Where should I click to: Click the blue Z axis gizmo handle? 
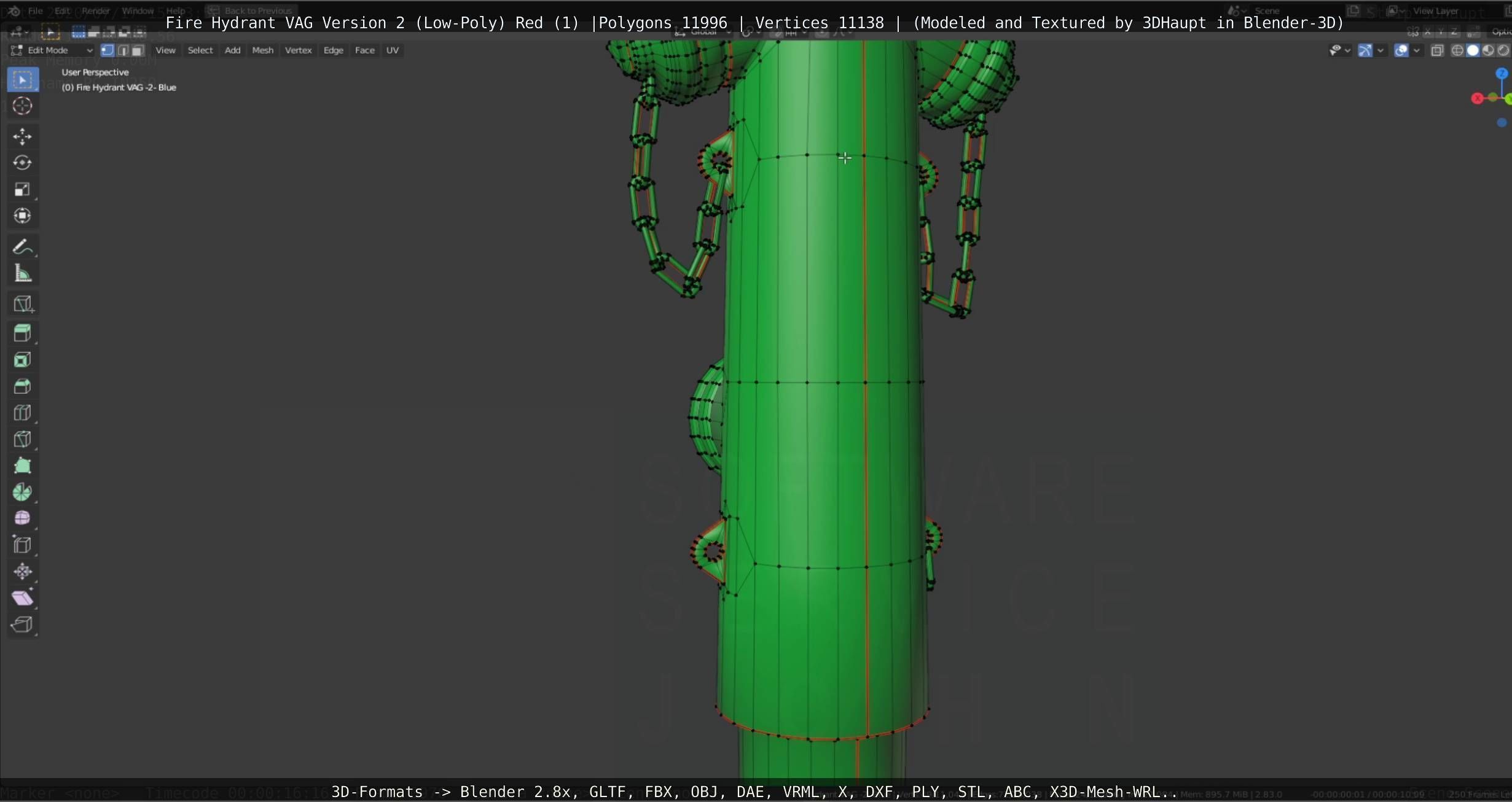coord(1502,74)
